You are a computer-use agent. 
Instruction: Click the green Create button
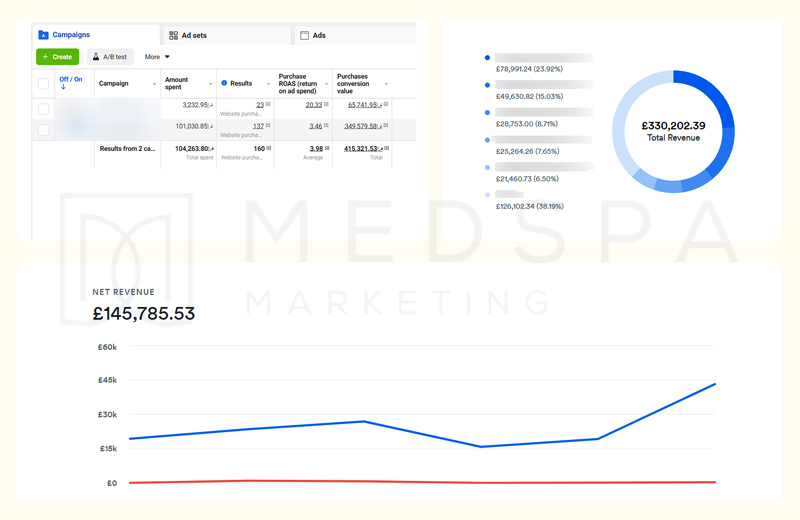click(x=58, y=57)
